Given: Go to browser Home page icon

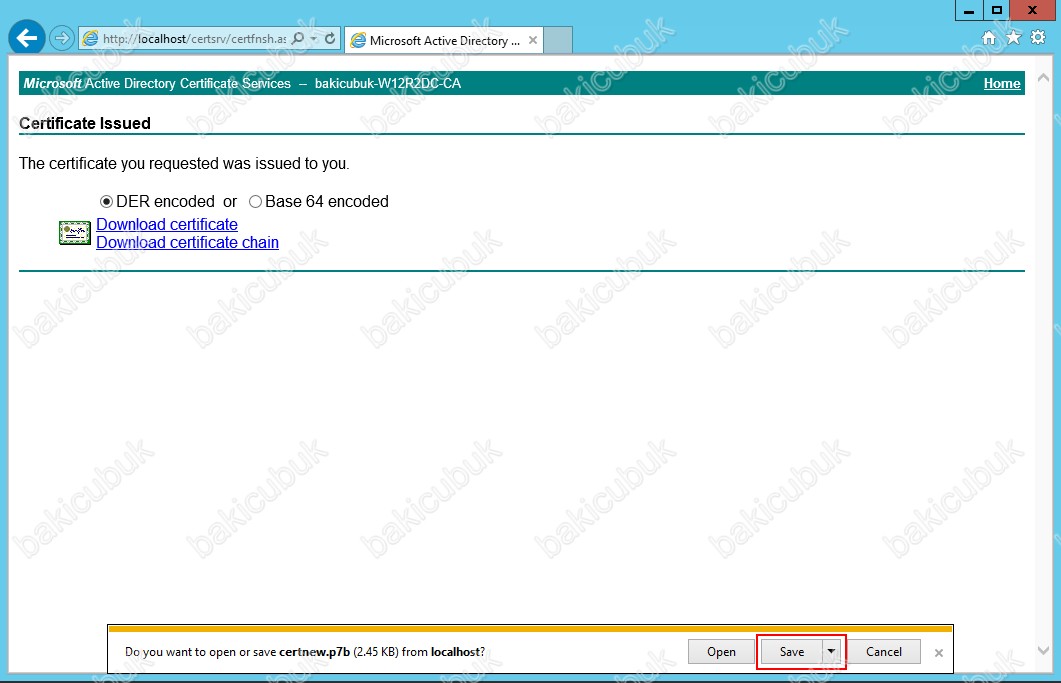Looking at the screenshot, I should (x=989, y=38).
